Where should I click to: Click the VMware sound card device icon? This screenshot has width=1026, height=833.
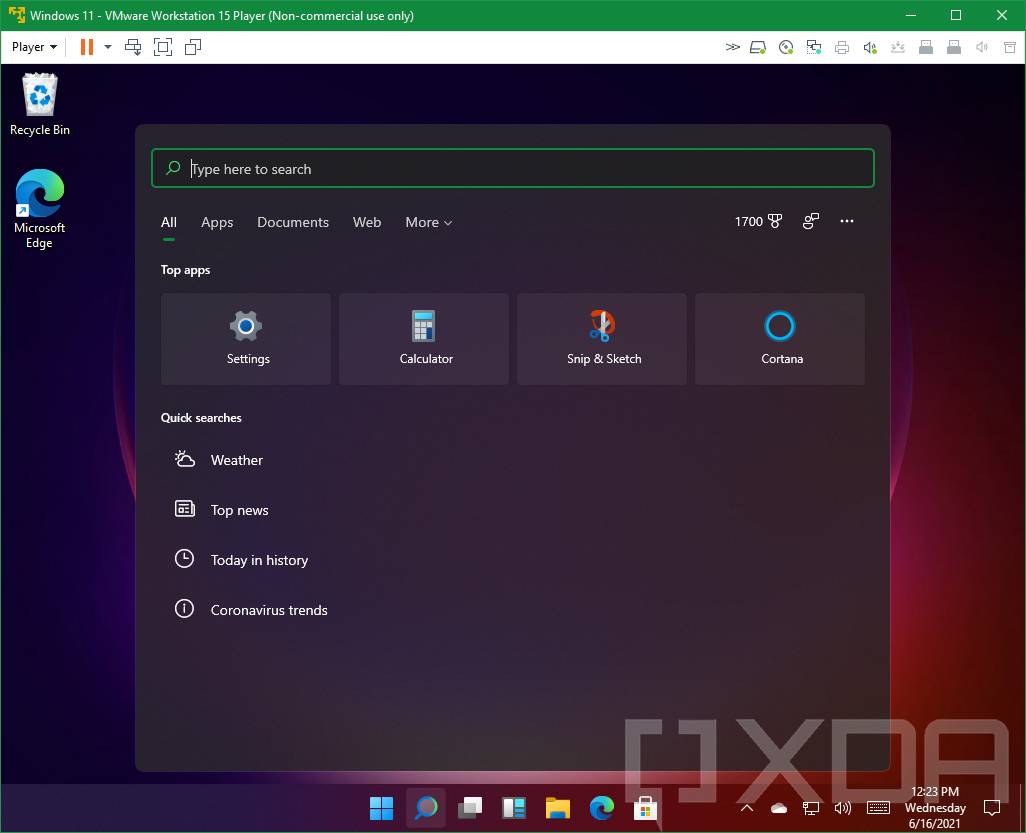(x=870, y=47)
